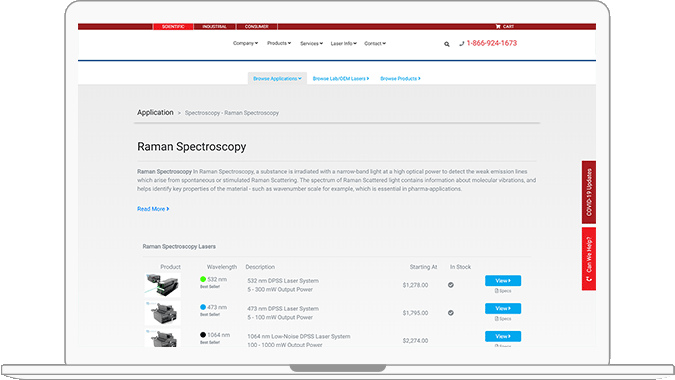Click the blue 473 nm wavelength dot

pyautogui.click(x=203, y=307)
